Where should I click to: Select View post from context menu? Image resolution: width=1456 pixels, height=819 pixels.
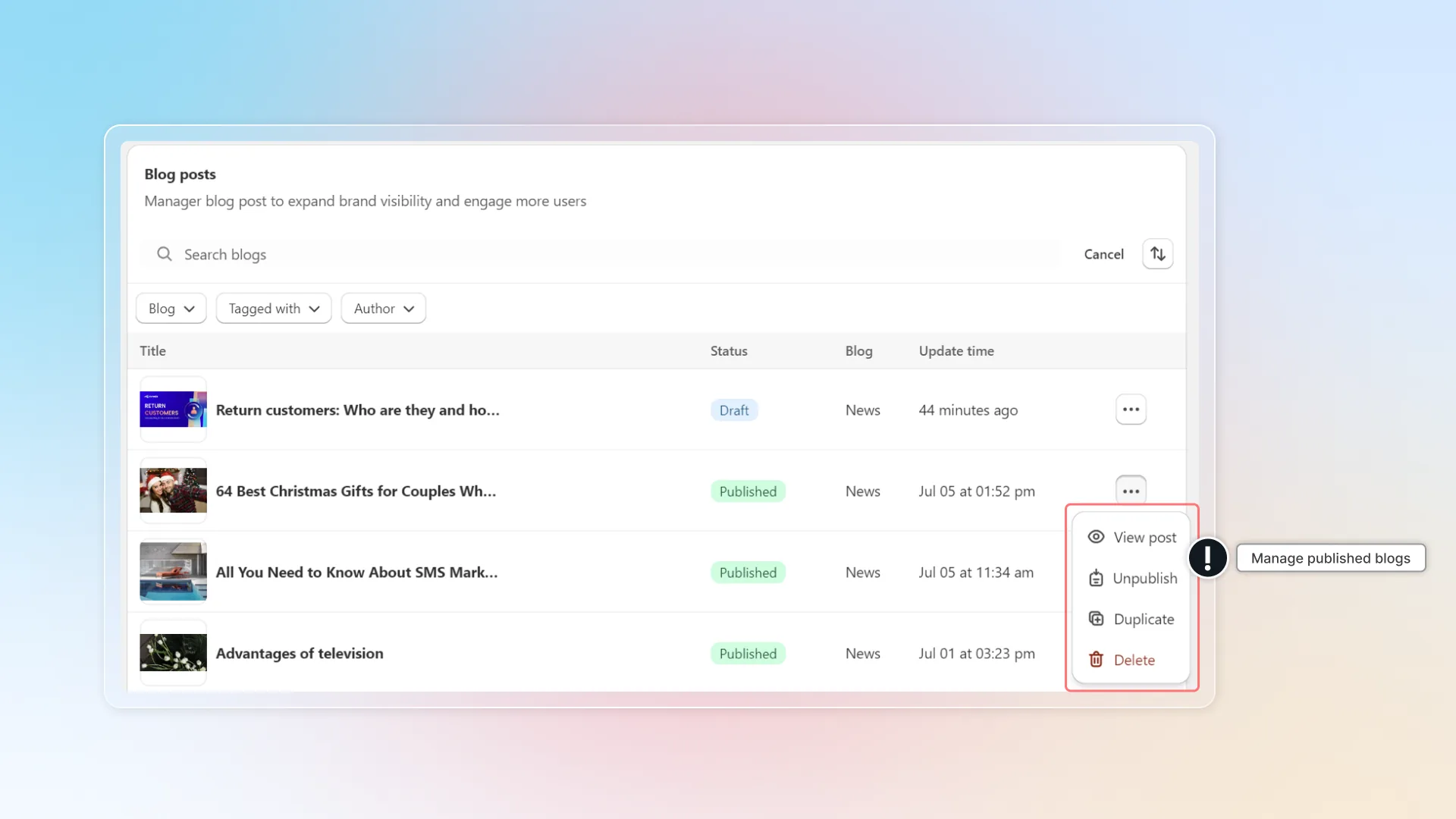[1131, 537]
